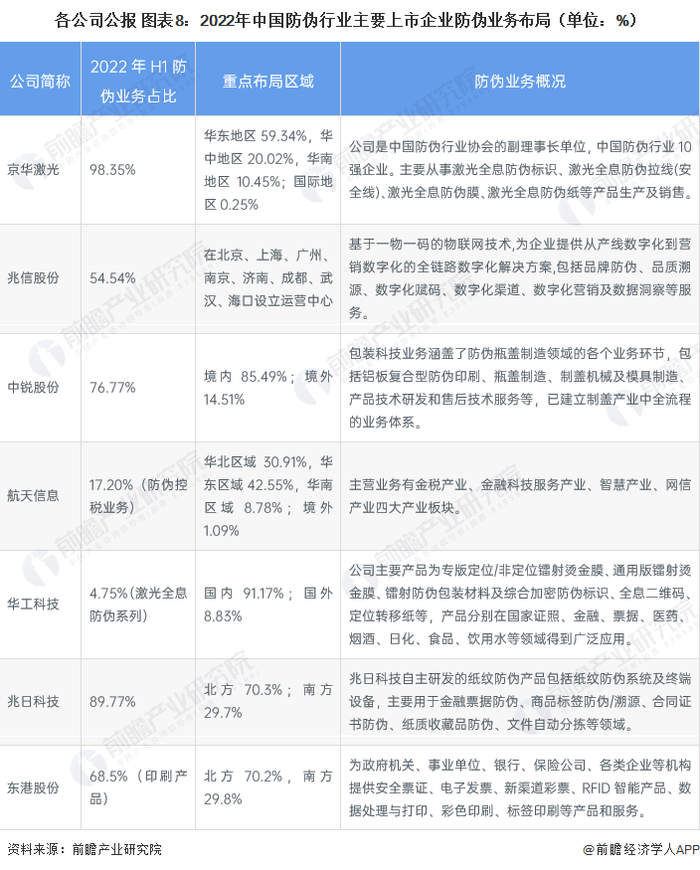
Task: Select the 2022年H1防伪业务占比 header
Action: coord(138,81)
